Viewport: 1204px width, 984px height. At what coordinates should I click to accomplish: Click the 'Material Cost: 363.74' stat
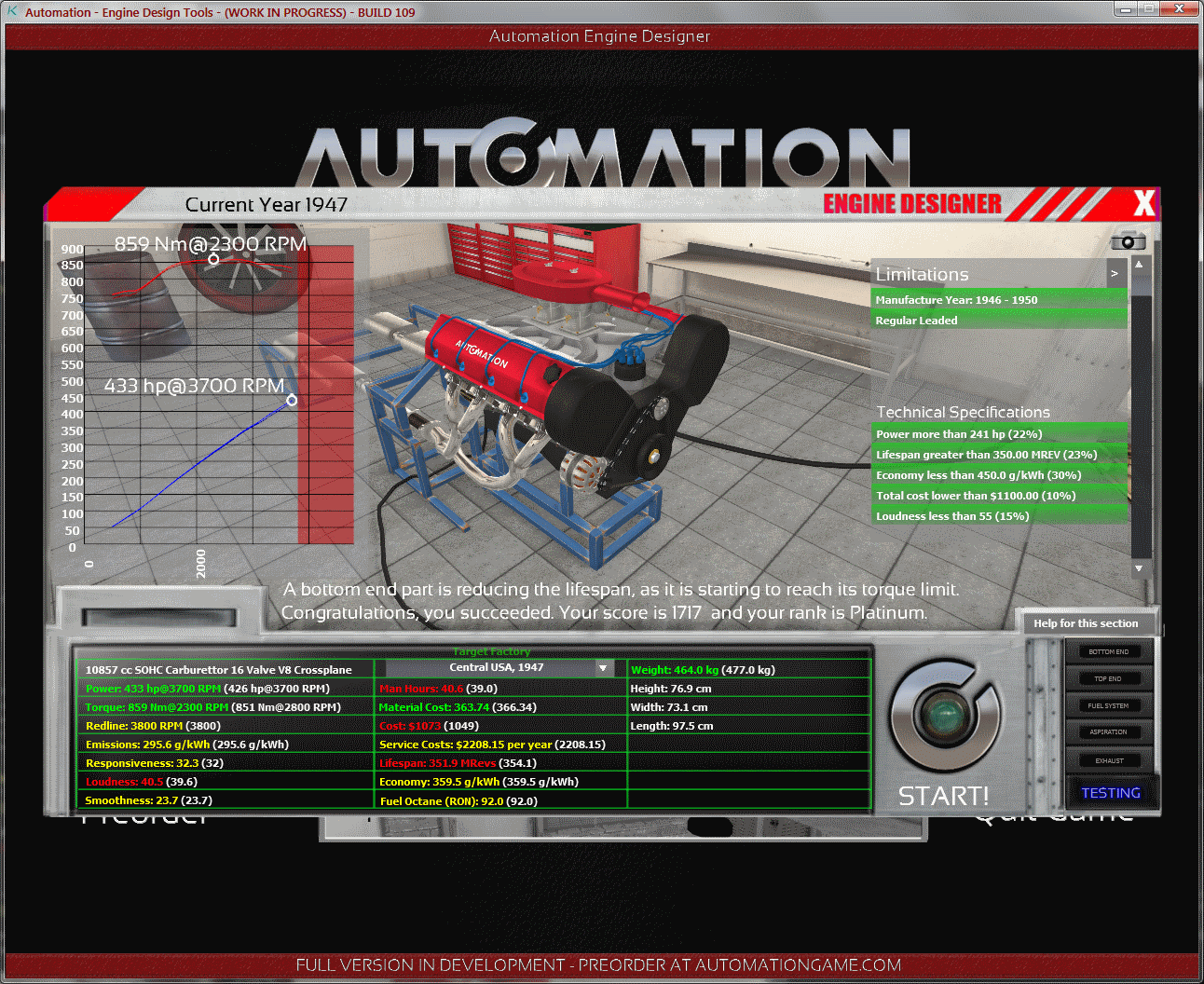(500, 706)
